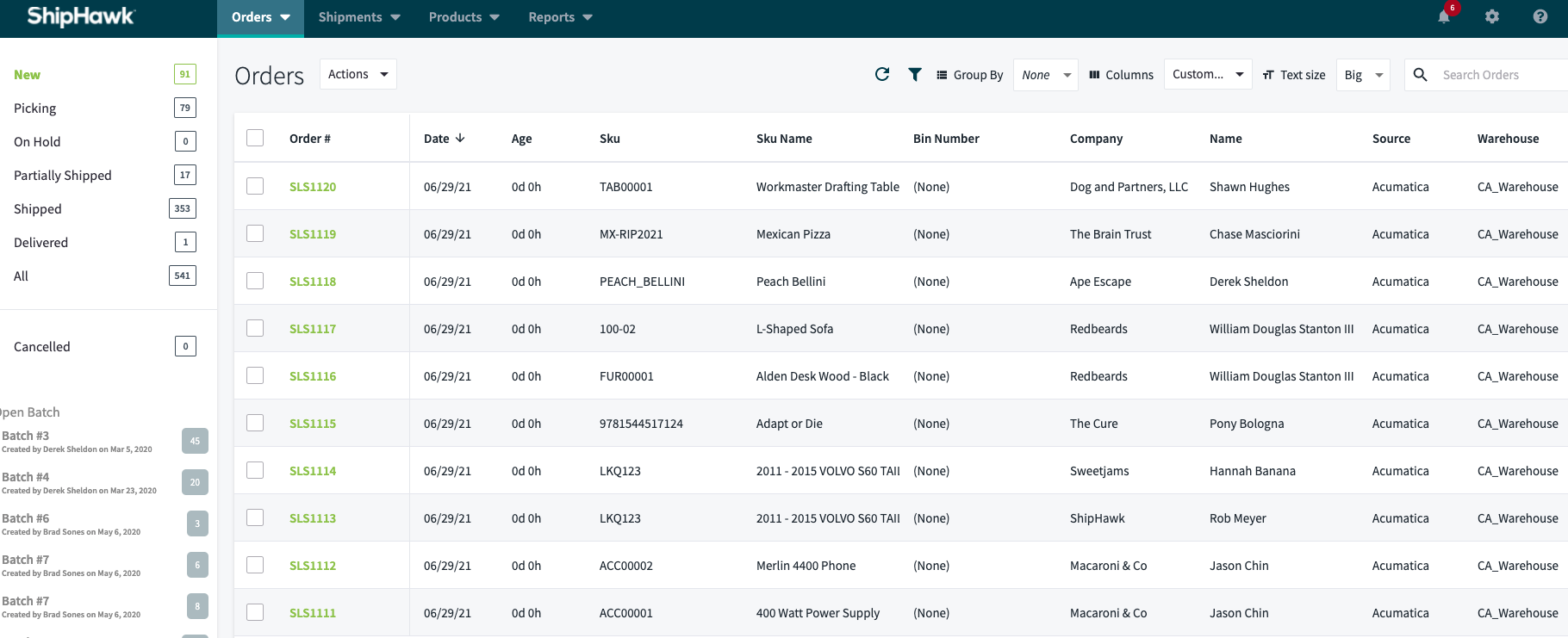Check the box for order SLS1120
Viewport: 1568px width, 638px height.
[255, 186]
